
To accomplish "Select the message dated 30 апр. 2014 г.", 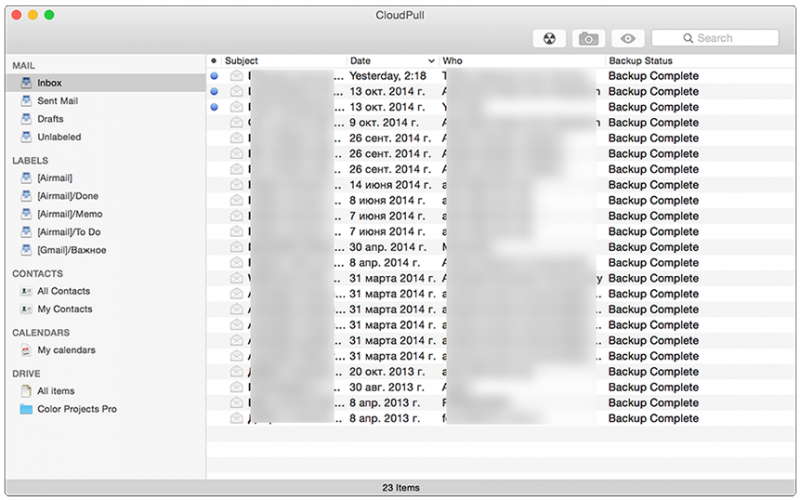I will [501, 247].
